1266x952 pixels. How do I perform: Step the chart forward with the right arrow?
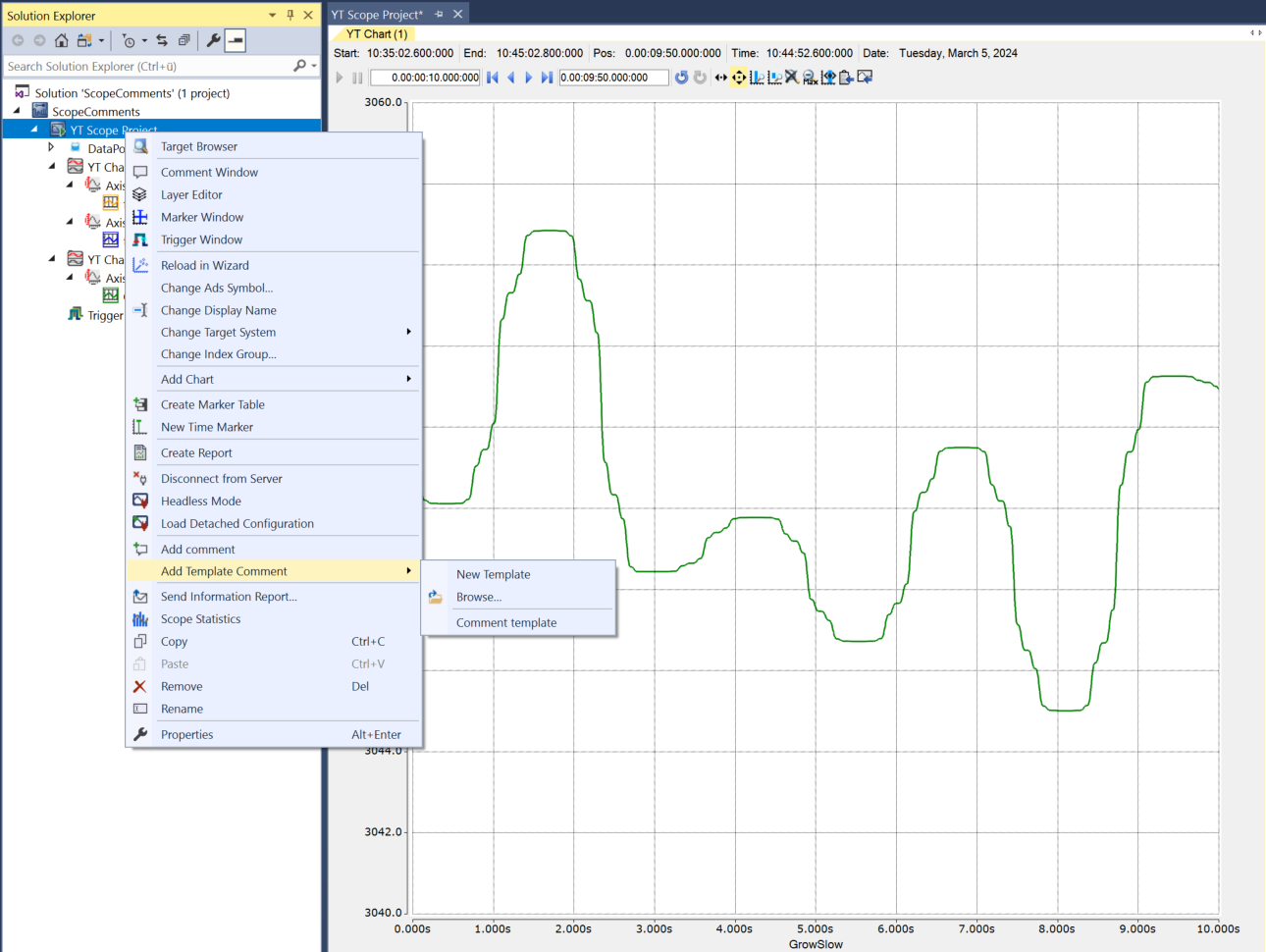[x=528, y=78]
